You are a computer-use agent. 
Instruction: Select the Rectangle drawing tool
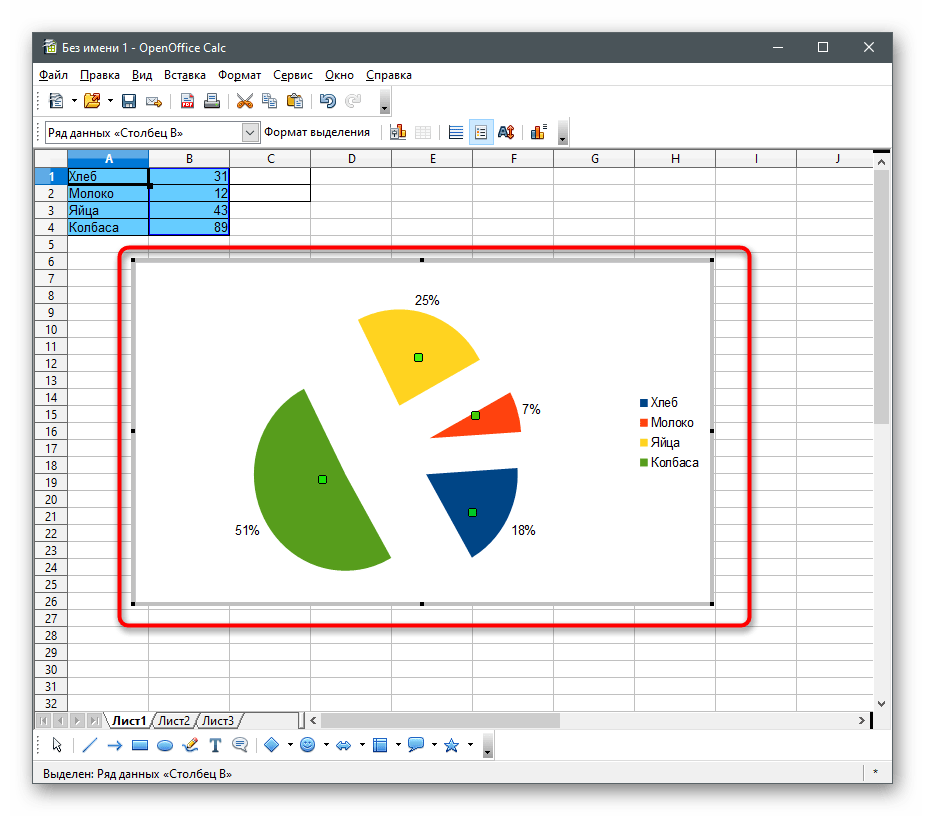[x=140, y=745]
